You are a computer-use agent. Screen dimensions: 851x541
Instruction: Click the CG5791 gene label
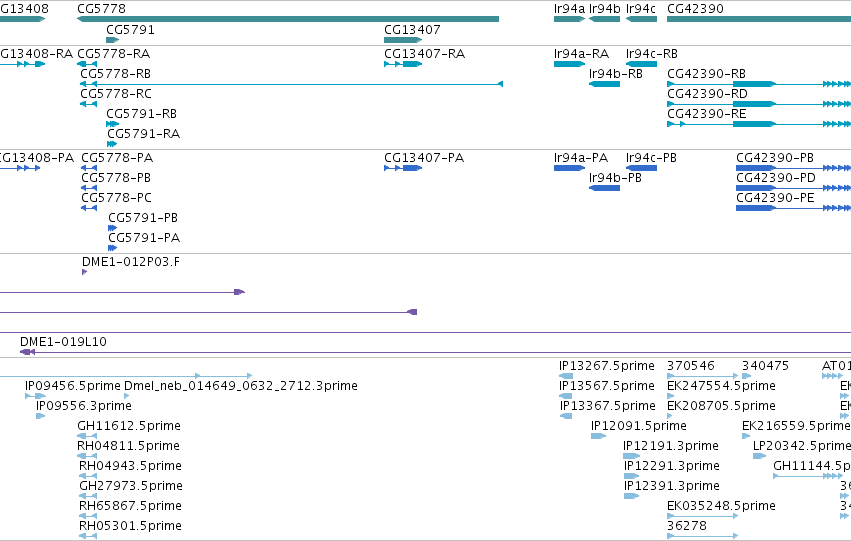[130, 30]
